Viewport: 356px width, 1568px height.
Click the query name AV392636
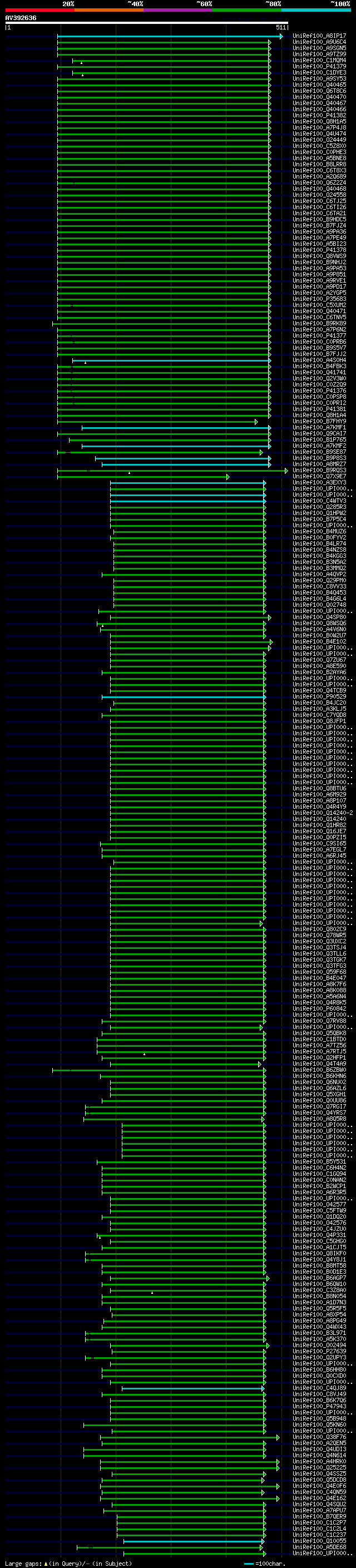21,18
